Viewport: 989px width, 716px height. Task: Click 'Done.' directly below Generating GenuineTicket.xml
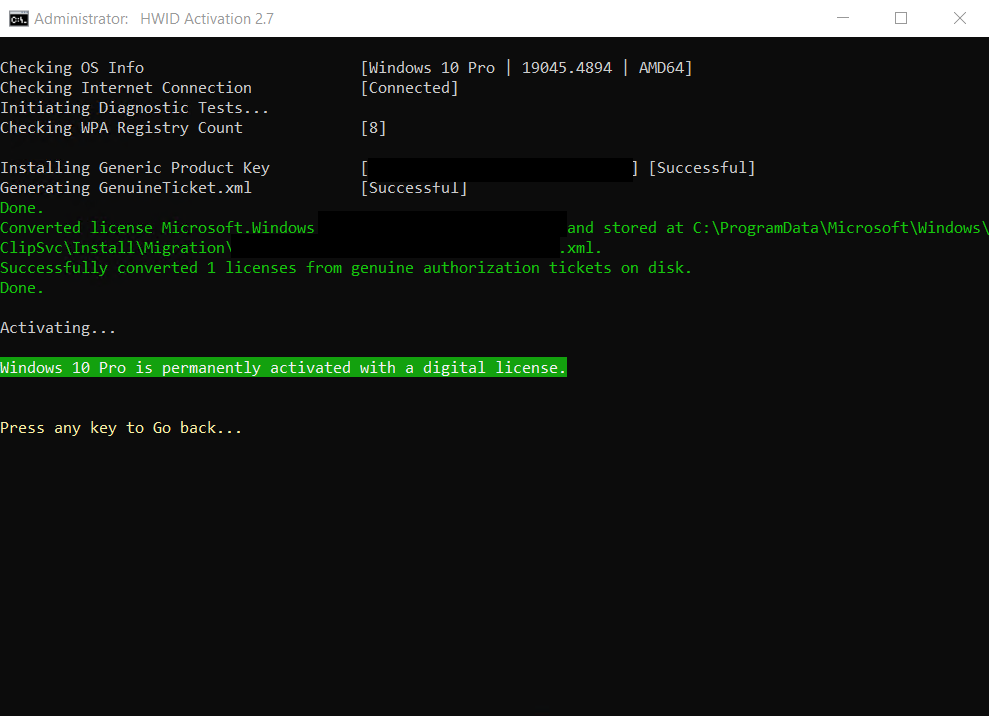(22, 208)
